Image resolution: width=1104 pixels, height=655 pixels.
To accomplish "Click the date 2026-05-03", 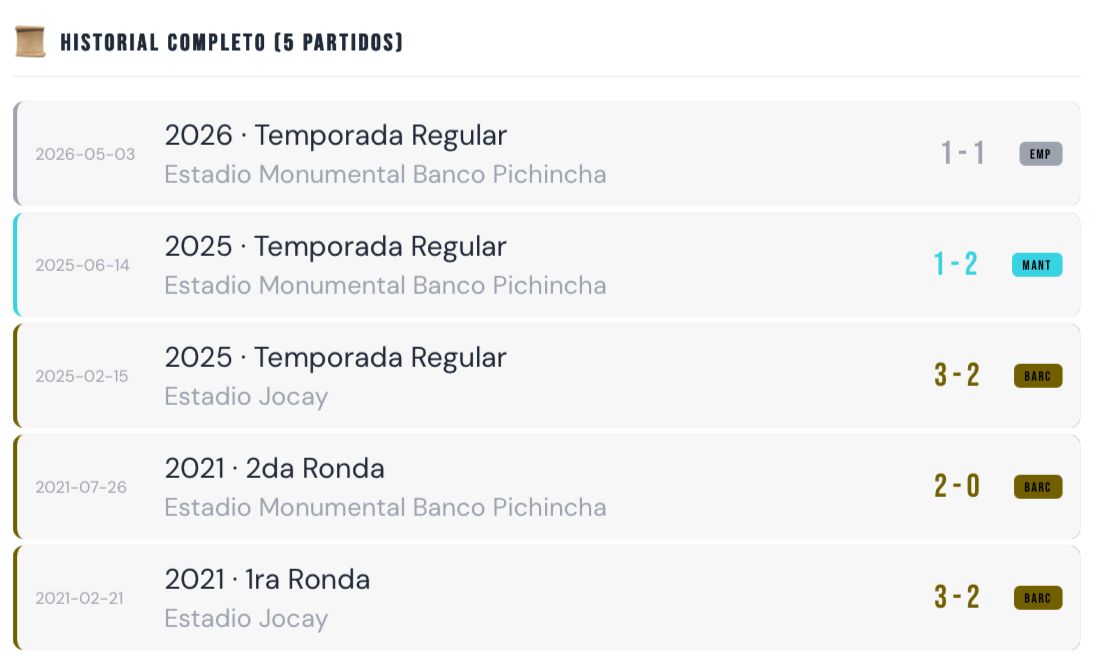I will click(85, 154).
